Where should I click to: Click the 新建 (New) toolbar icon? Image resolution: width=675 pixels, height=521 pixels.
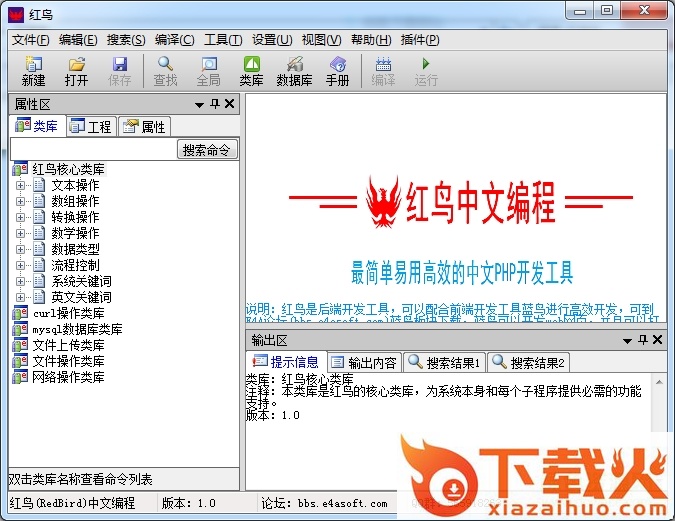(34, 64)
